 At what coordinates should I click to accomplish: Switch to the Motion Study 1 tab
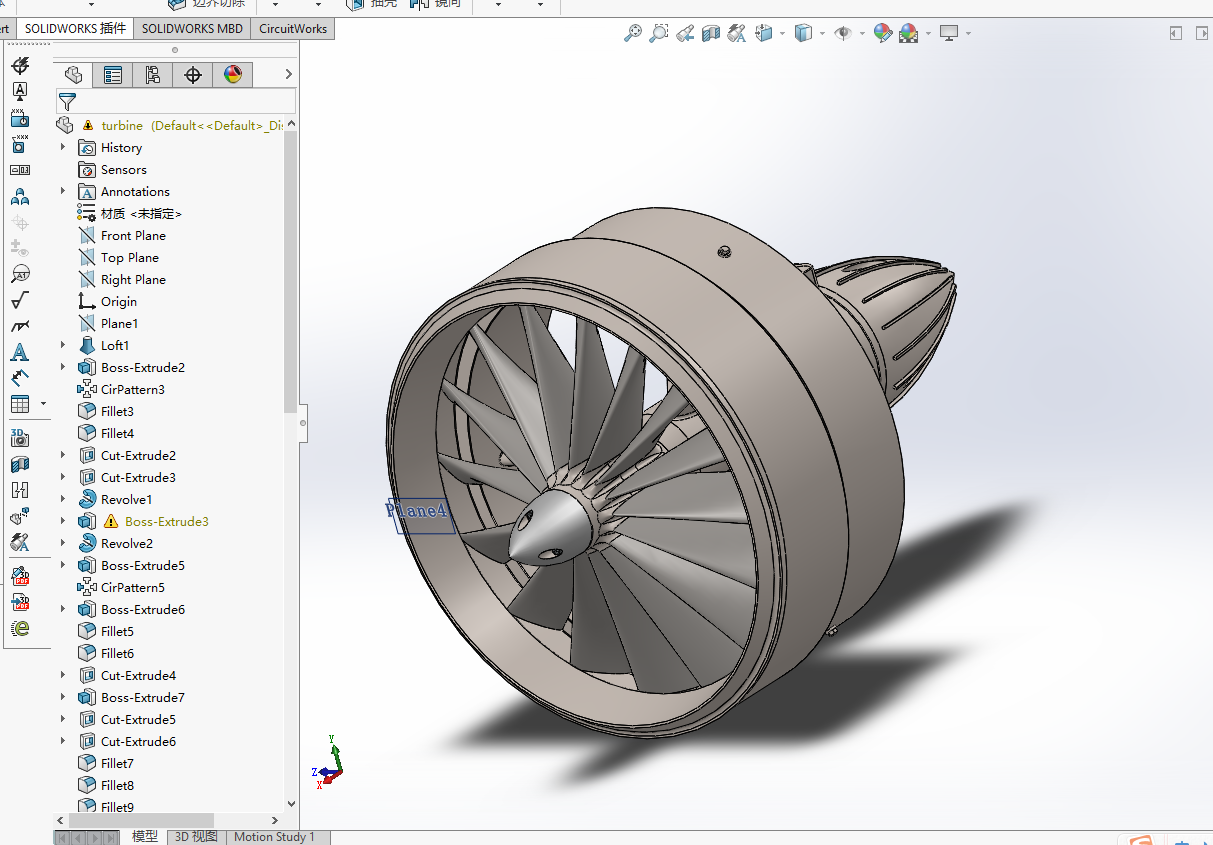click(x=274, y=837)
